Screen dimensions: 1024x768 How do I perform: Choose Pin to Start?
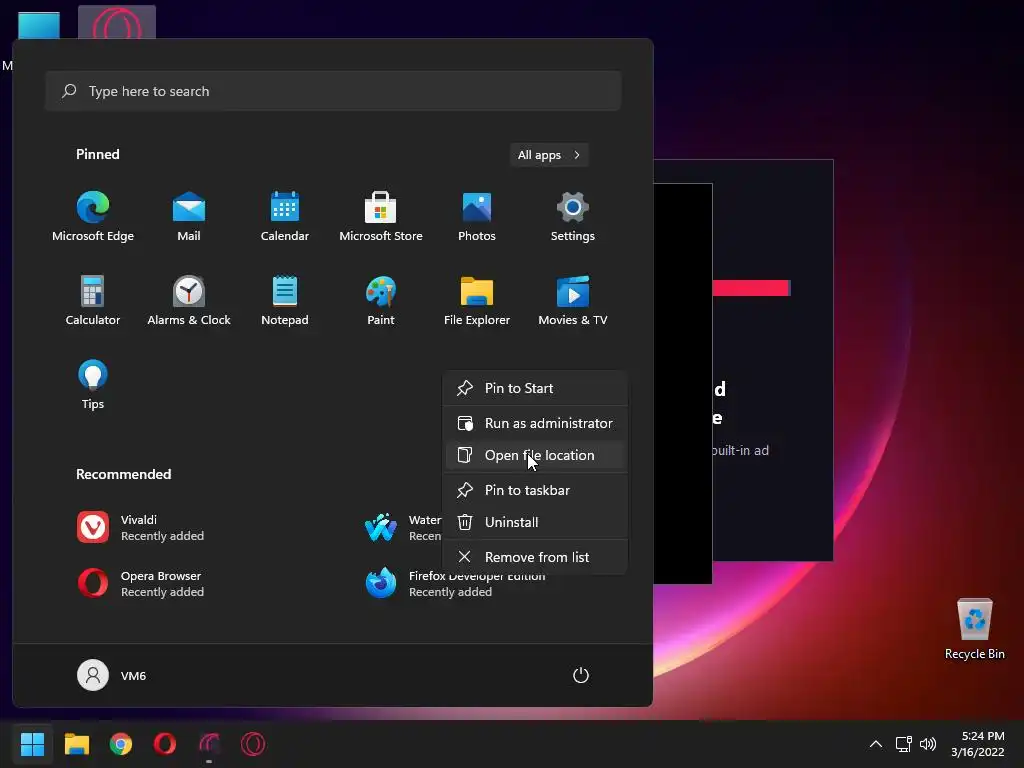click(535, 388)
